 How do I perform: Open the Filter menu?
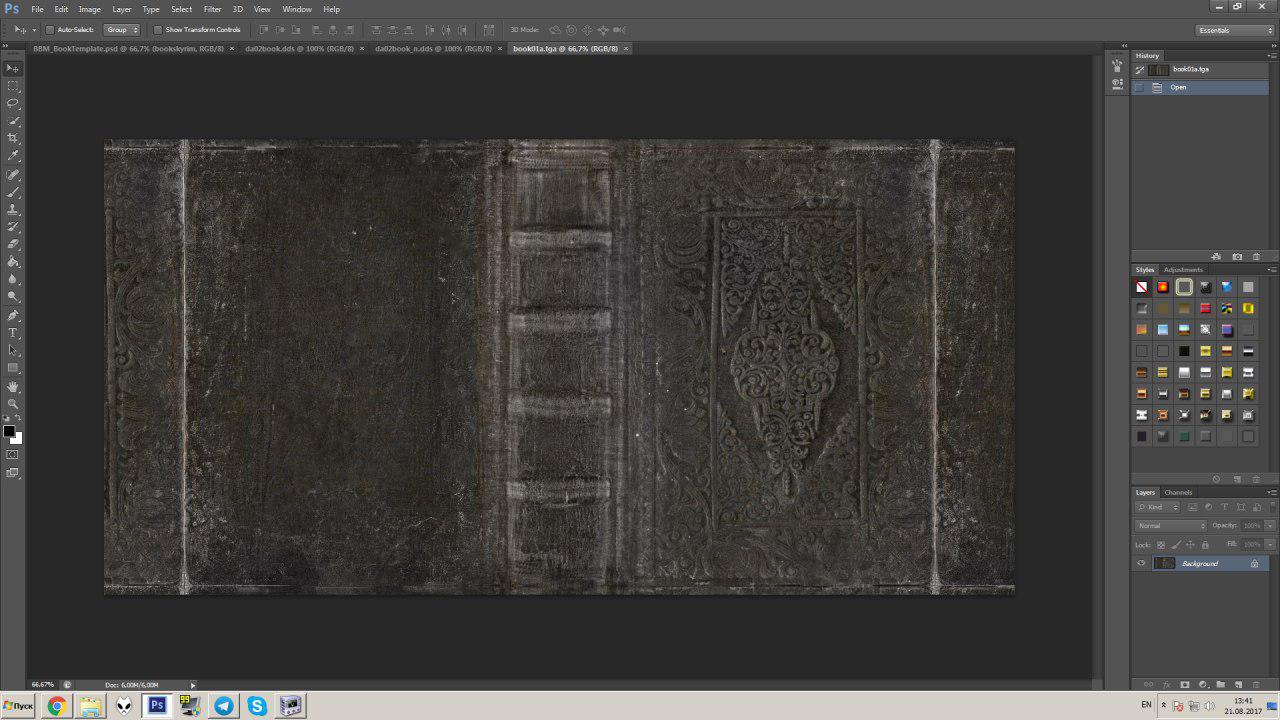(x=212, y=9)
